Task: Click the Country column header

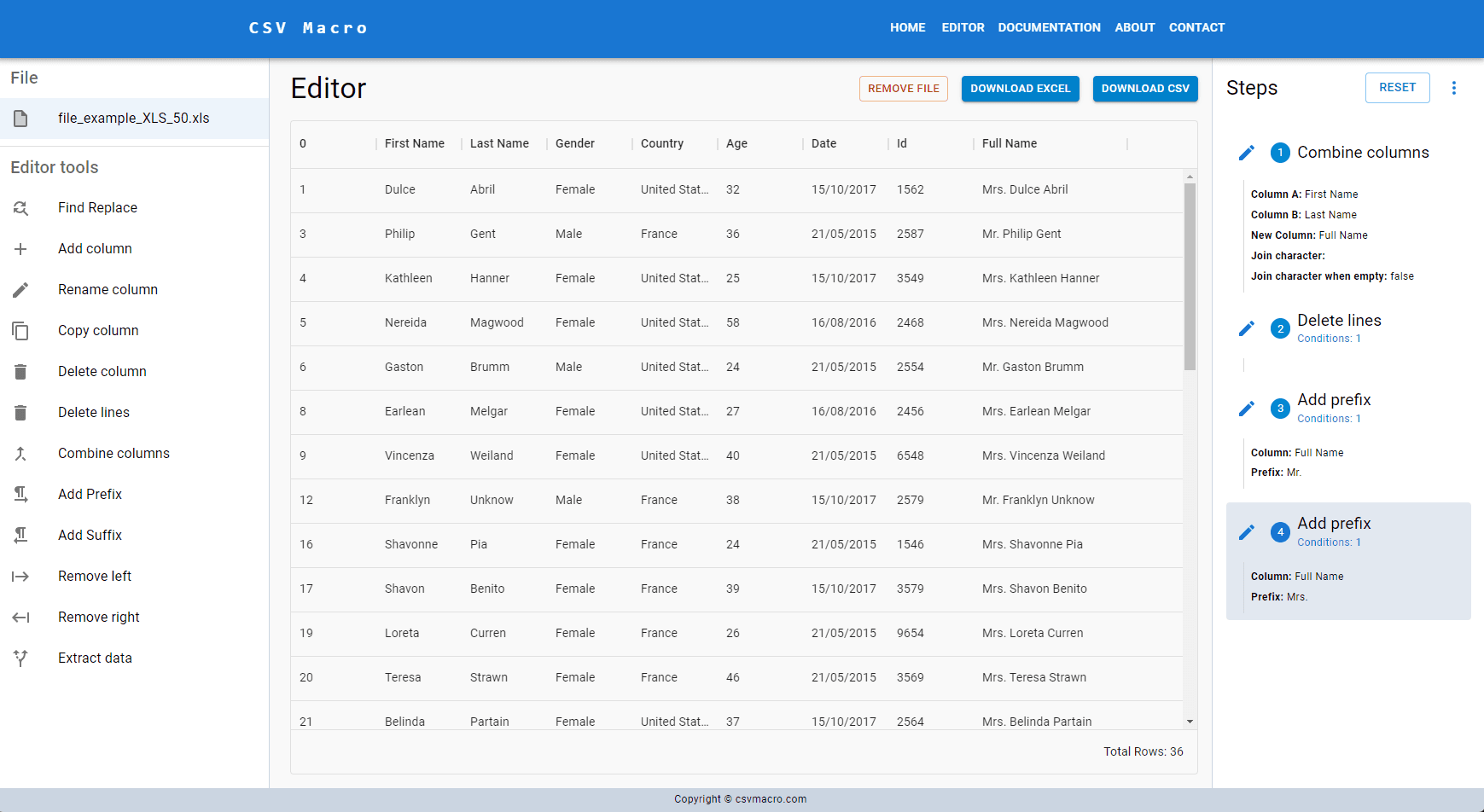Action: [x=662, y=143]
